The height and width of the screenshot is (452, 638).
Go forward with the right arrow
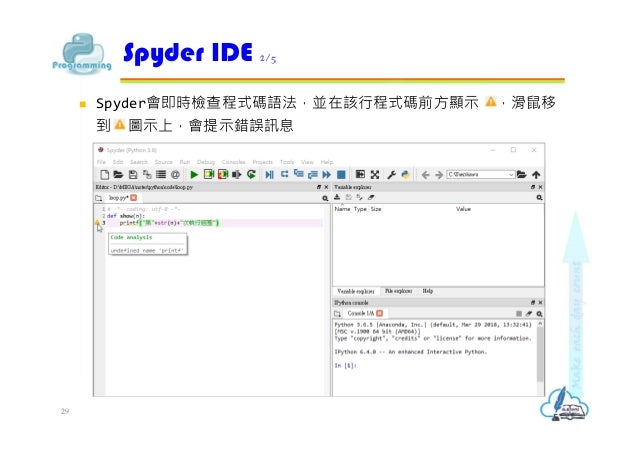[x=439, y=175]
